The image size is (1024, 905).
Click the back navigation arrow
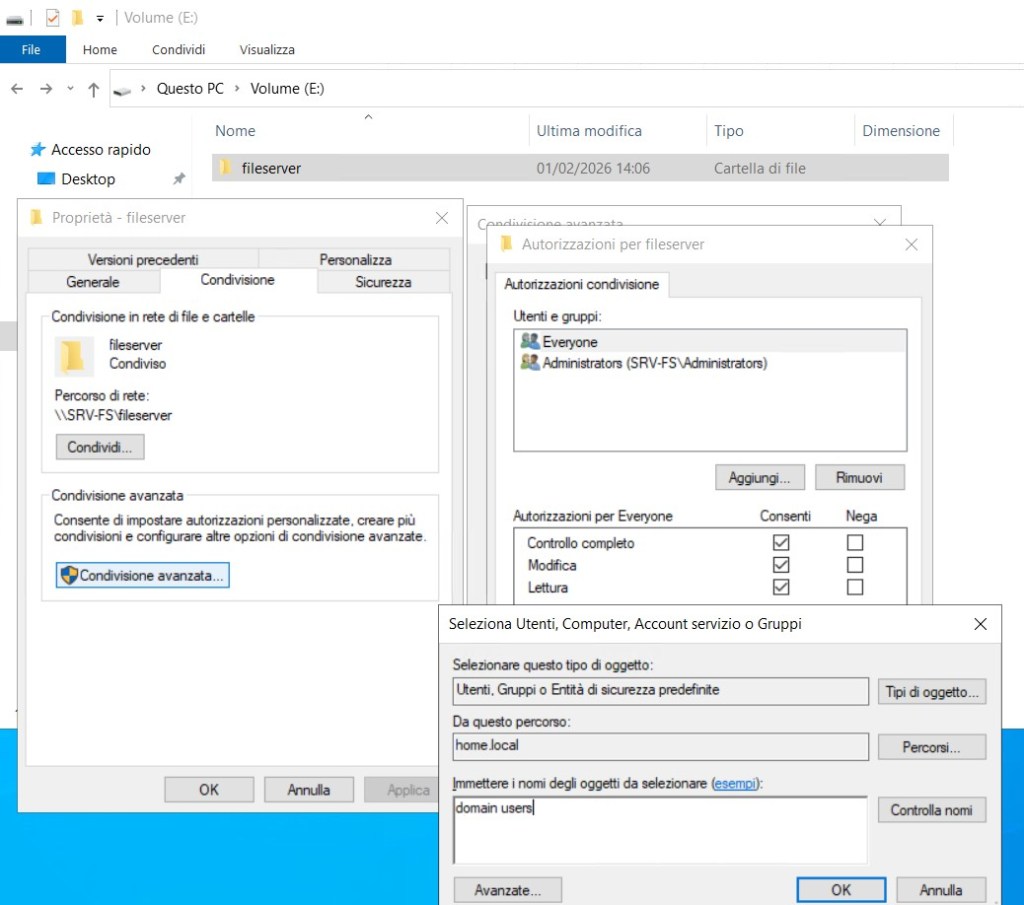(x=17, y=89)
